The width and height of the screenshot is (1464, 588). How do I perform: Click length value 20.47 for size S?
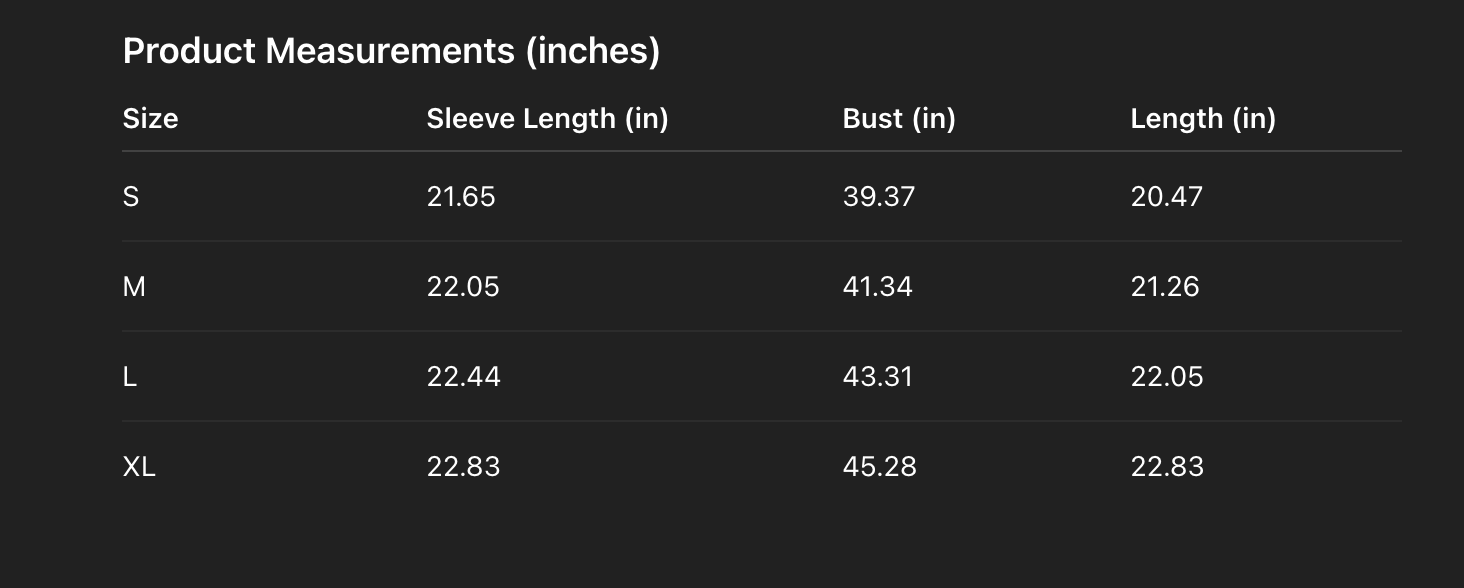click(1166, 197)
